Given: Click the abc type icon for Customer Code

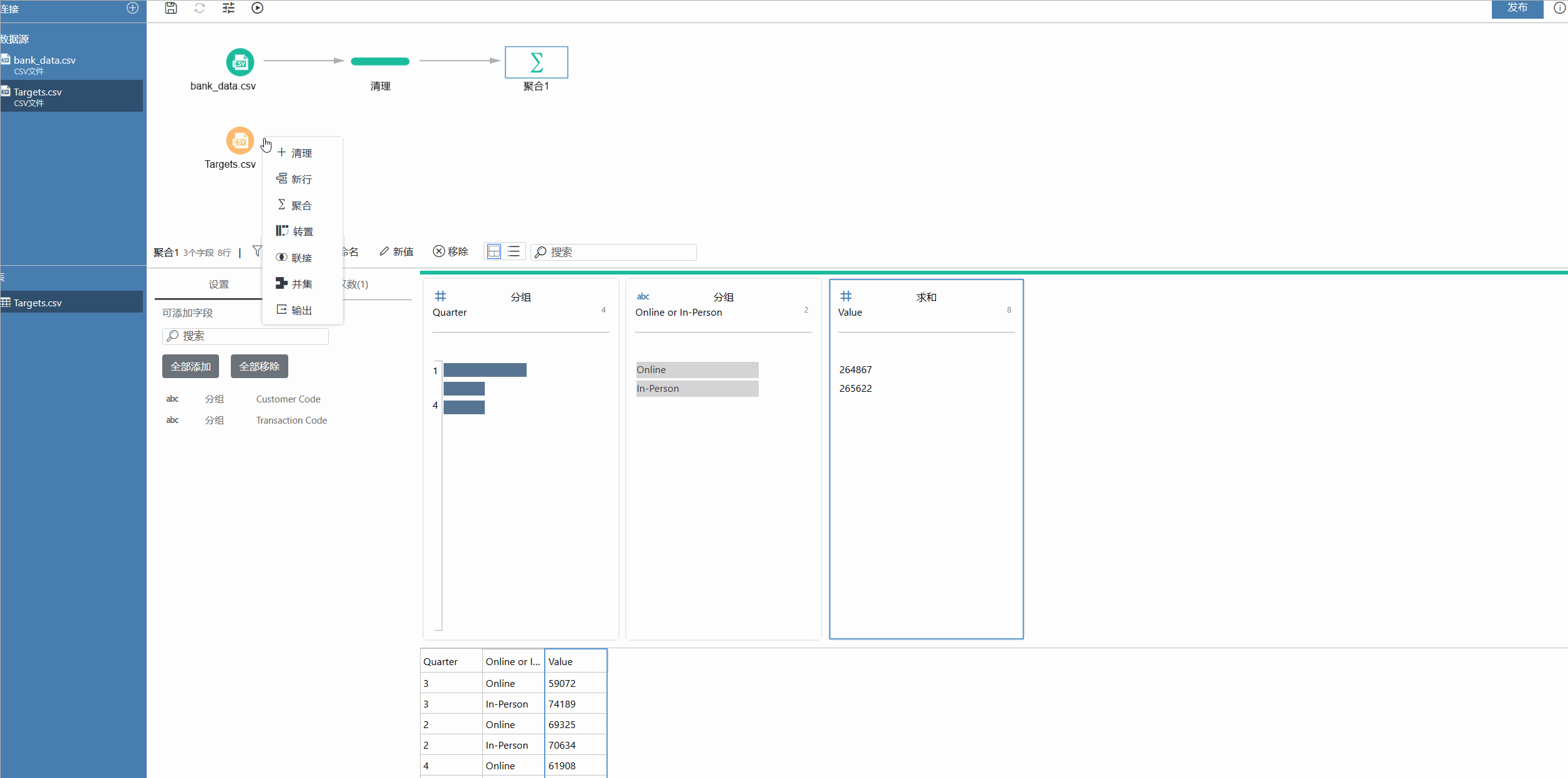Looking at the screenshot, I should (172, 399).
